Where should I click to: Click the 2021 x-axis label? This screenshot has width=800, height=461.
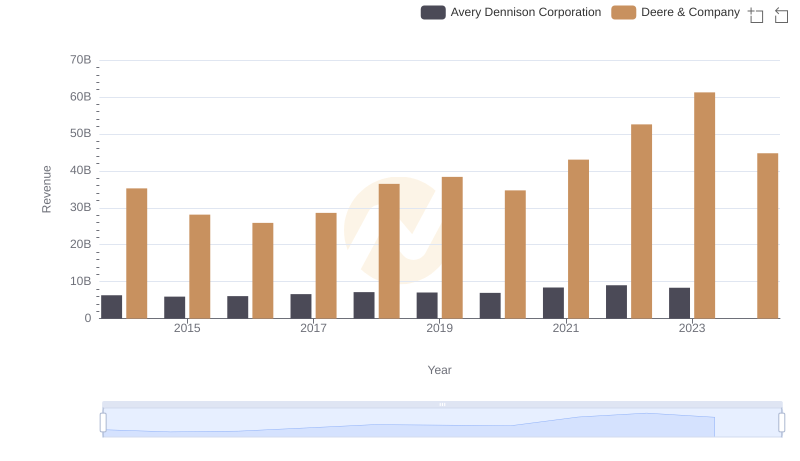point(566,328)
